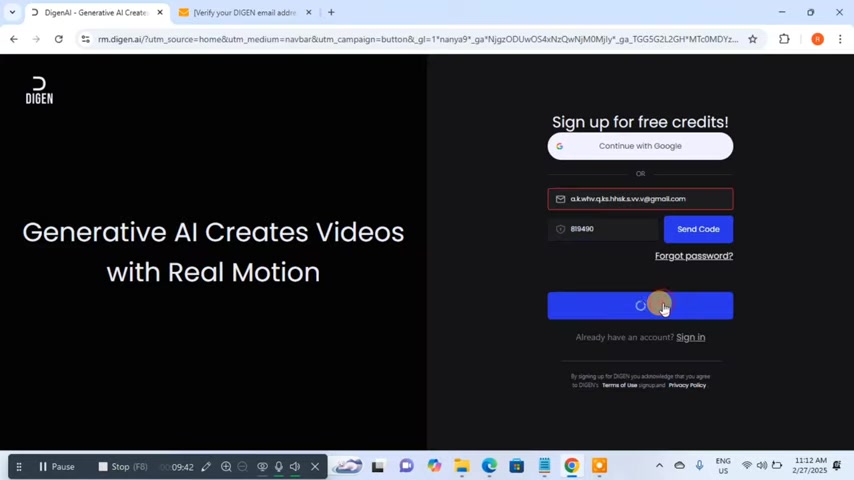Bookmark this page with star
Image resolution: width=854 pixels, height=480 pixels.
pos(753,39)
